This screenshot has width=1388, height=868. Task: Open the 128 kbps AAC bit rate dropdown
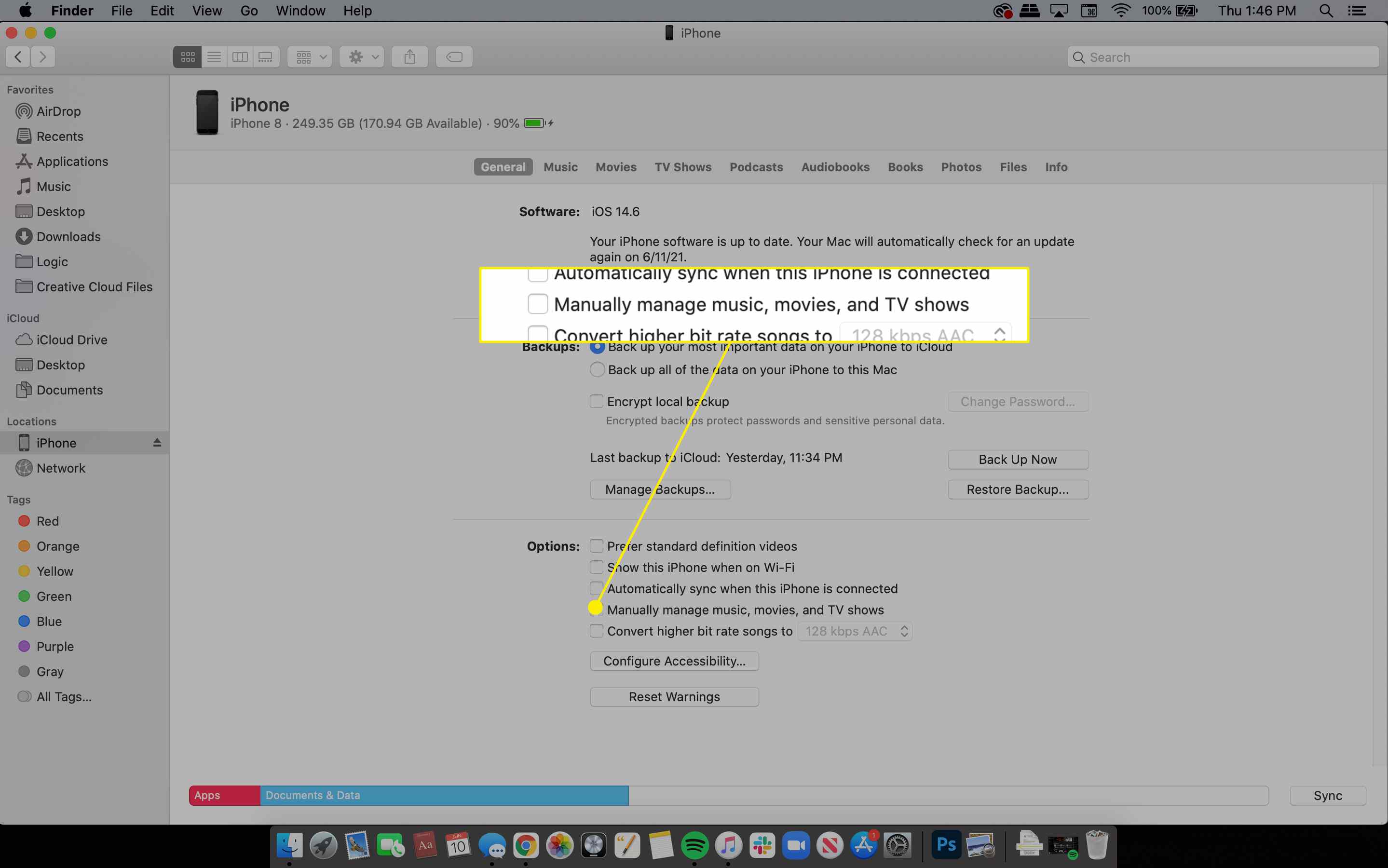click(855, 631)
